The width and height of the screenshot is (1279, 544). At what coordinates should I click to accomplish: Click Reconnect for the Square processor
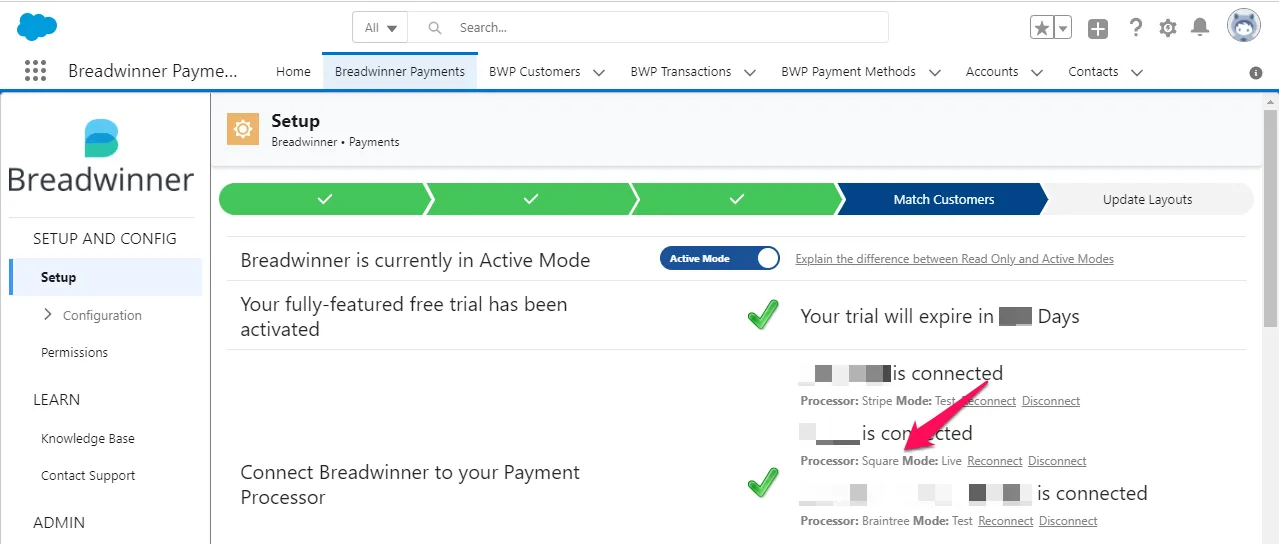995,461
